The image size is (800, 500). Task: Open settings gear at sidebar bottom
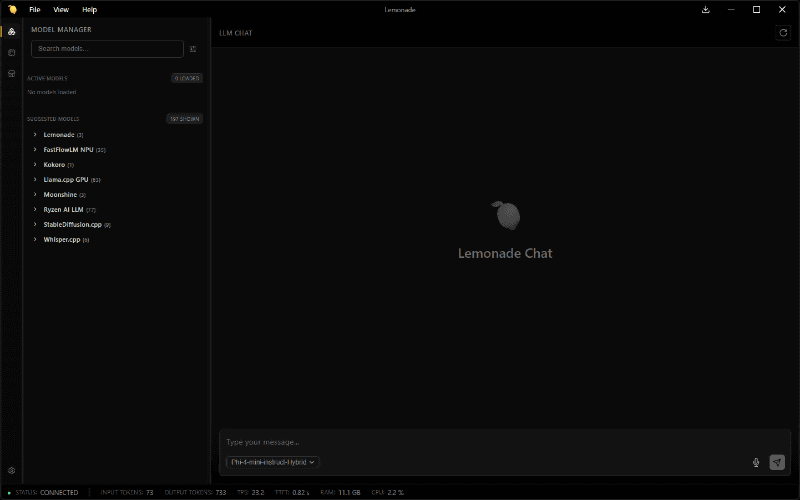pos(11,470)
